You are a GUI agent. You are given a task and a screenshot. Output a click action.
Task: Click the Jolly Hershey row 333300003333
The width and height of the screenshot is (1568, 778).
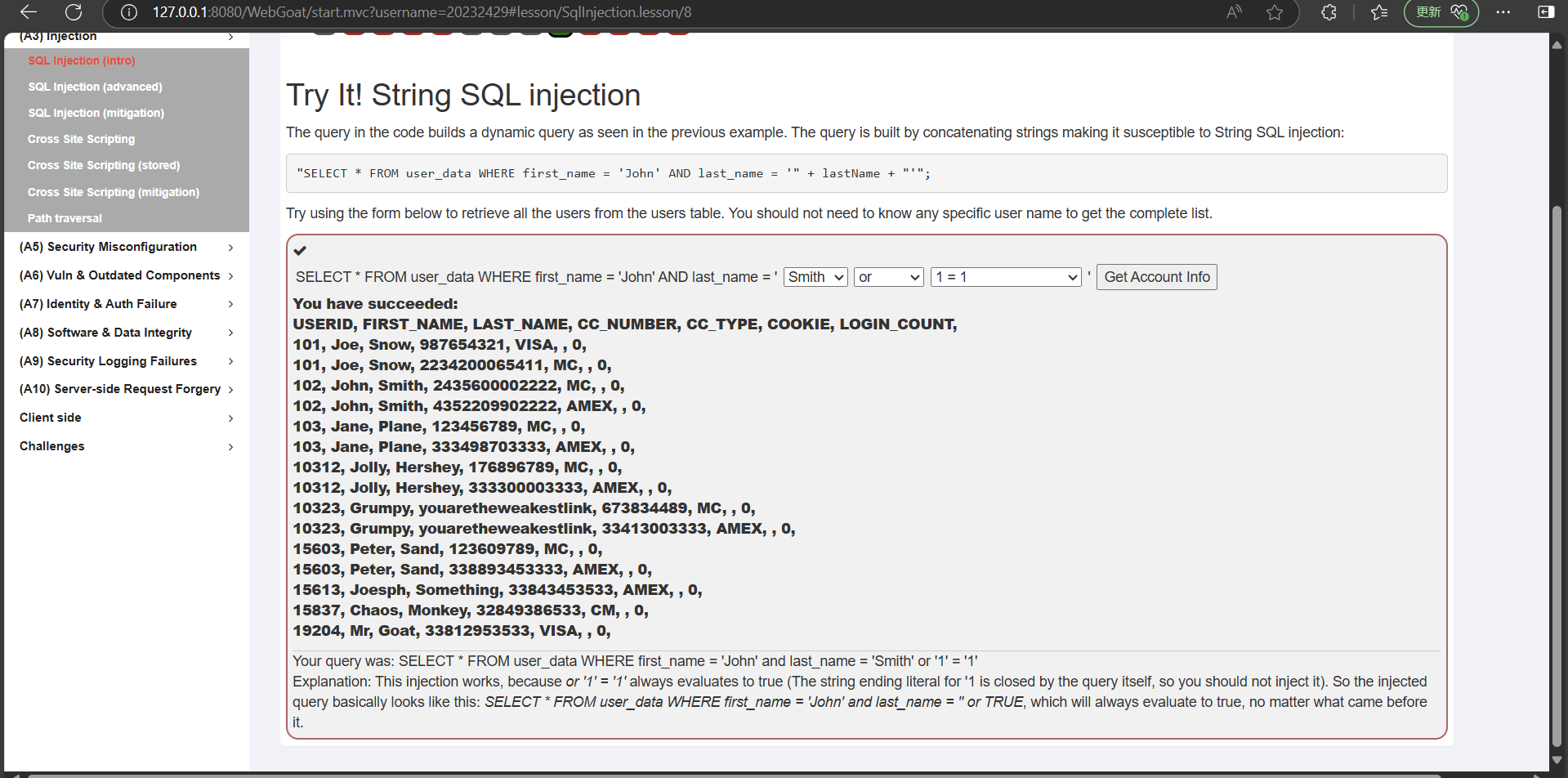click(483, 488)
